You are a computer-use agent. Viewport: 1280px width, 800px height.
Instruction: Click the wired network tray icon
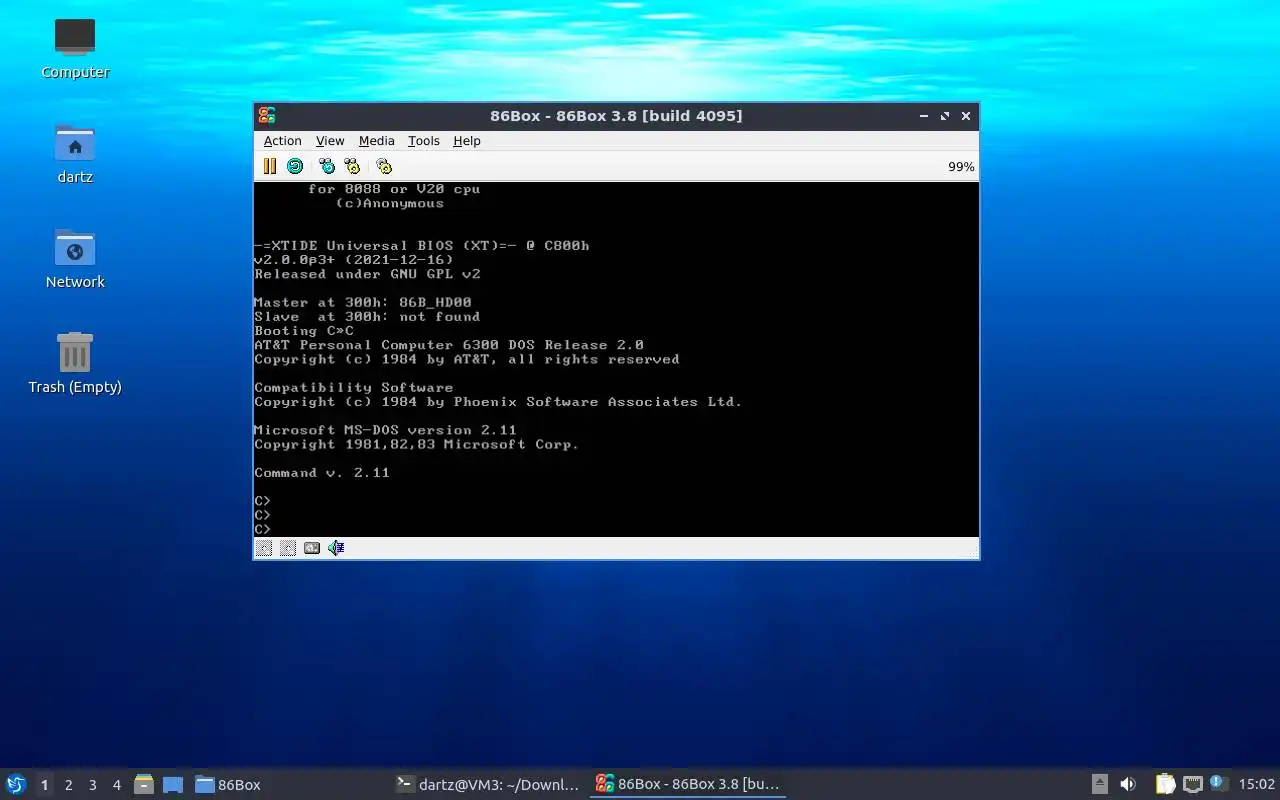point(1192,785)
